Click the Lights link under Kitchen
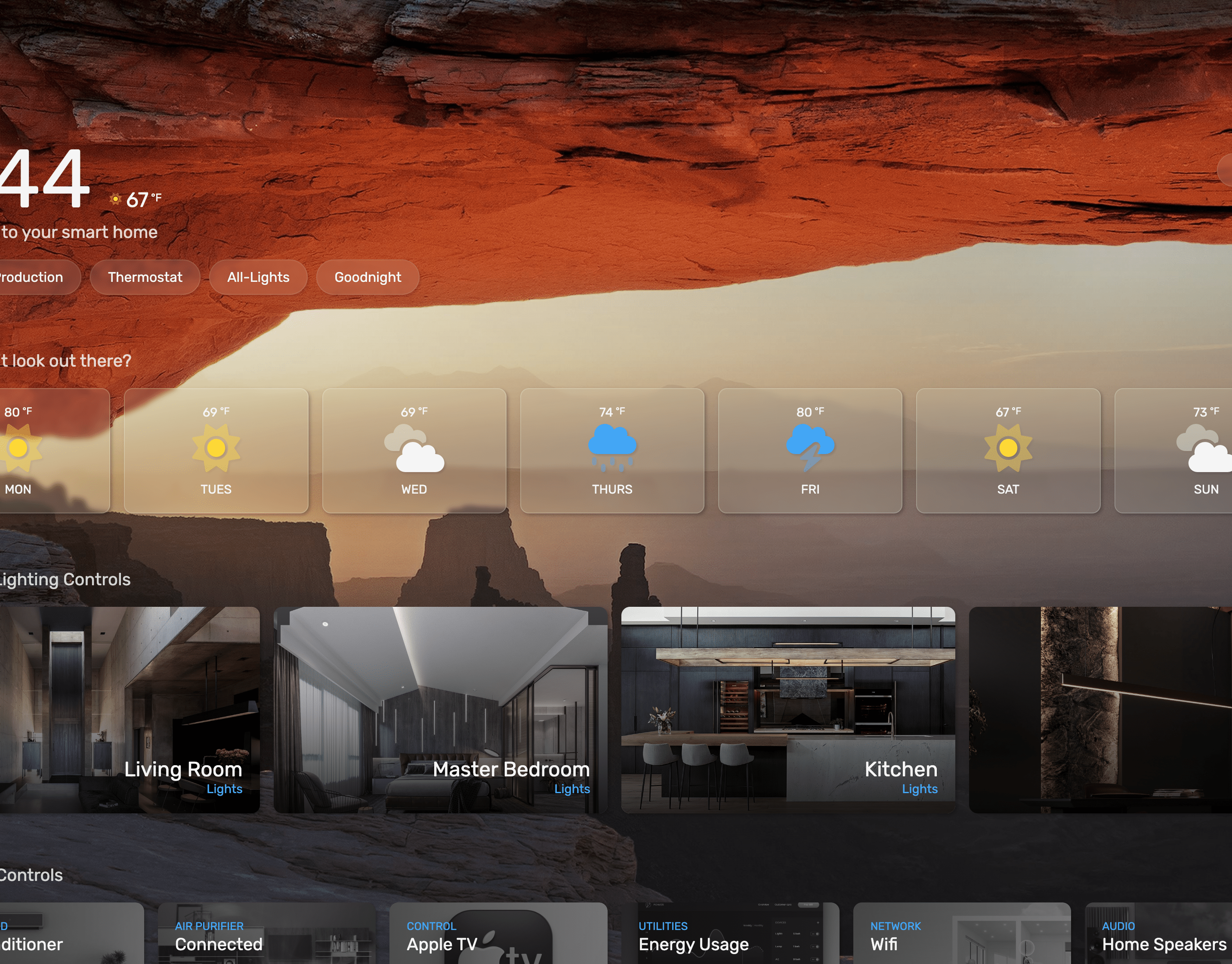Image resolution: width=1232 pixels, height=964 pixels. (920, 789)
